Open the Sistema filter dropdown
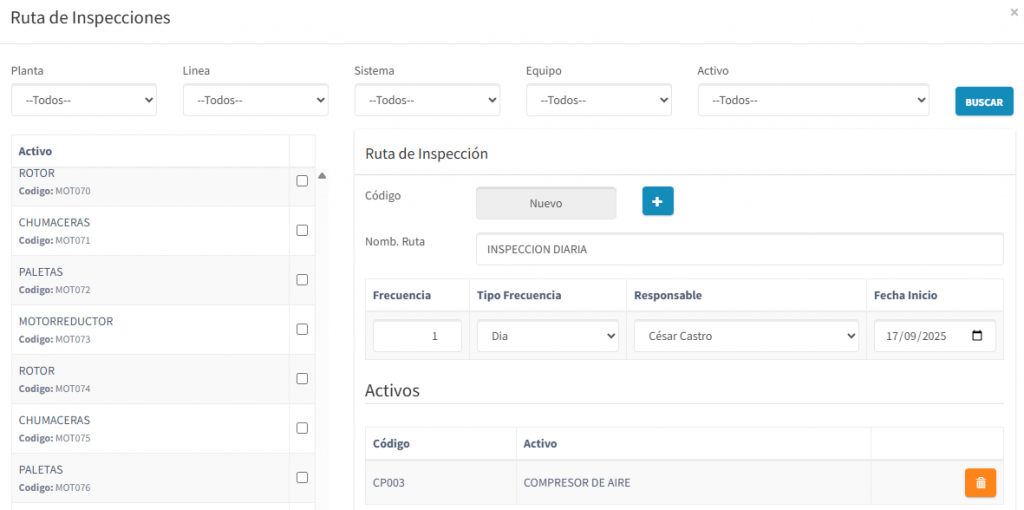The image size is (1024, 510). 427,100
